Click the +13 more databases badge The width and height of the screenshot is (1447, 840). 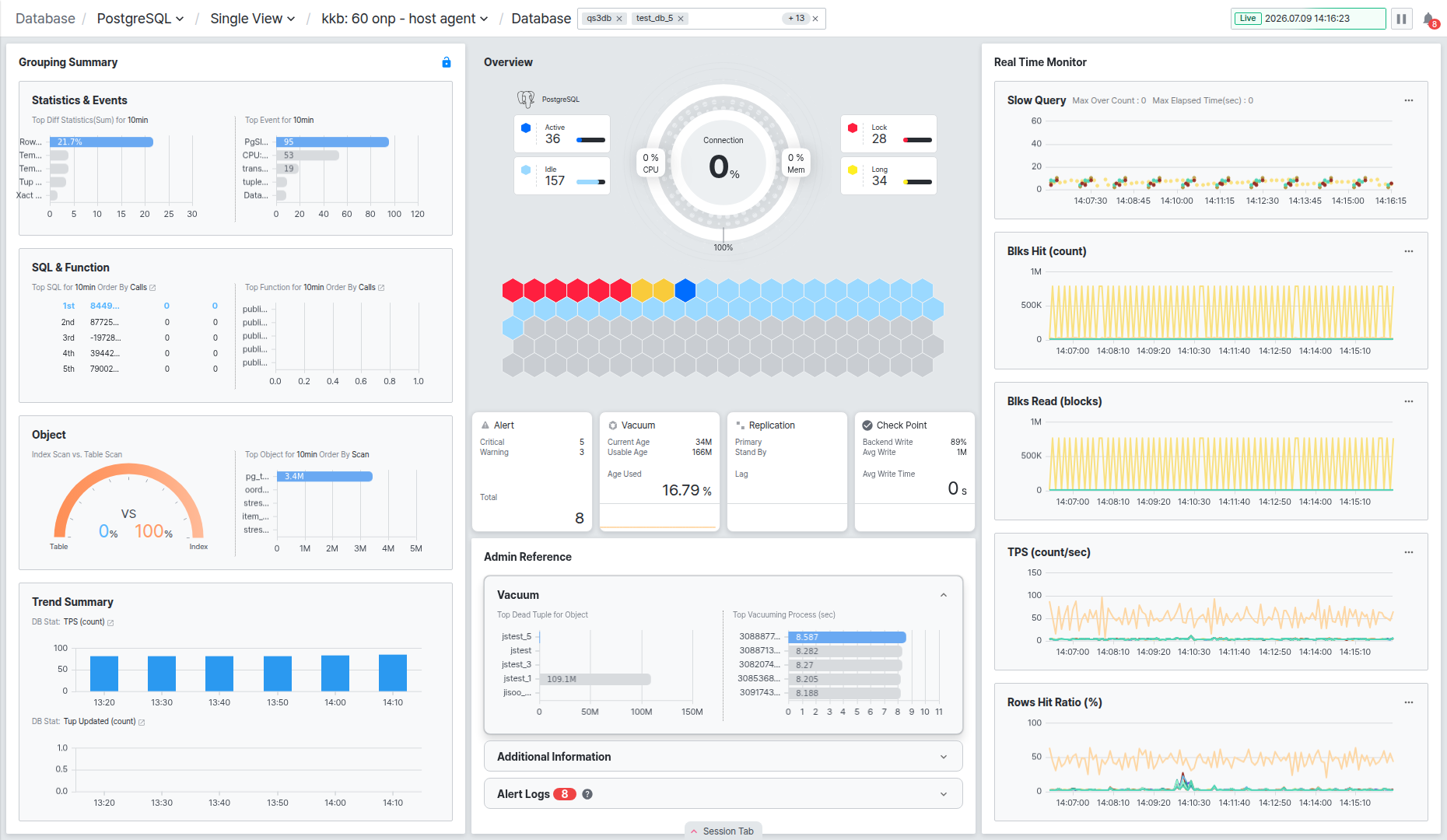click(796, 19)
